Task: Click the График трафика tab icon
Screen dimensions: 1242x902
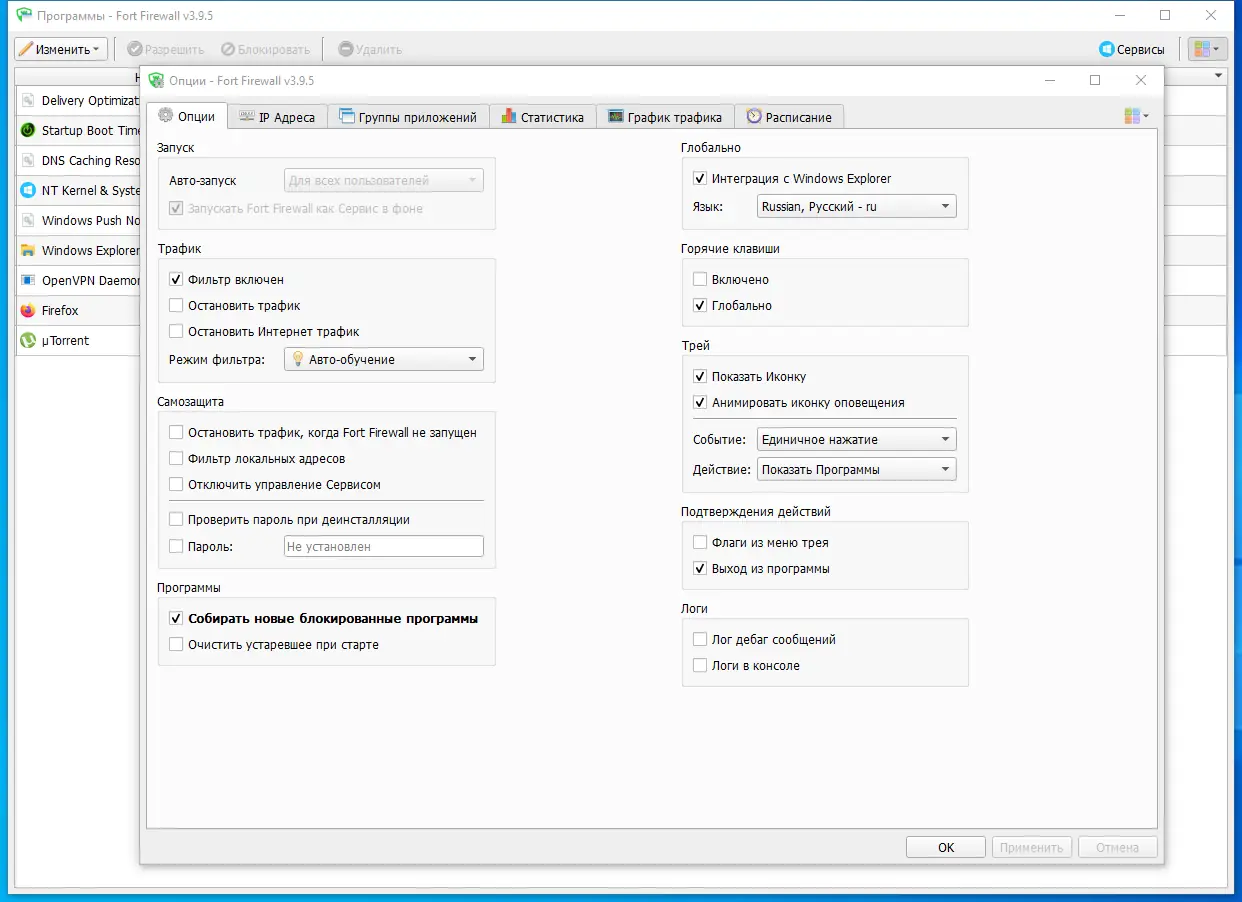Action: [x=616, y=117]
